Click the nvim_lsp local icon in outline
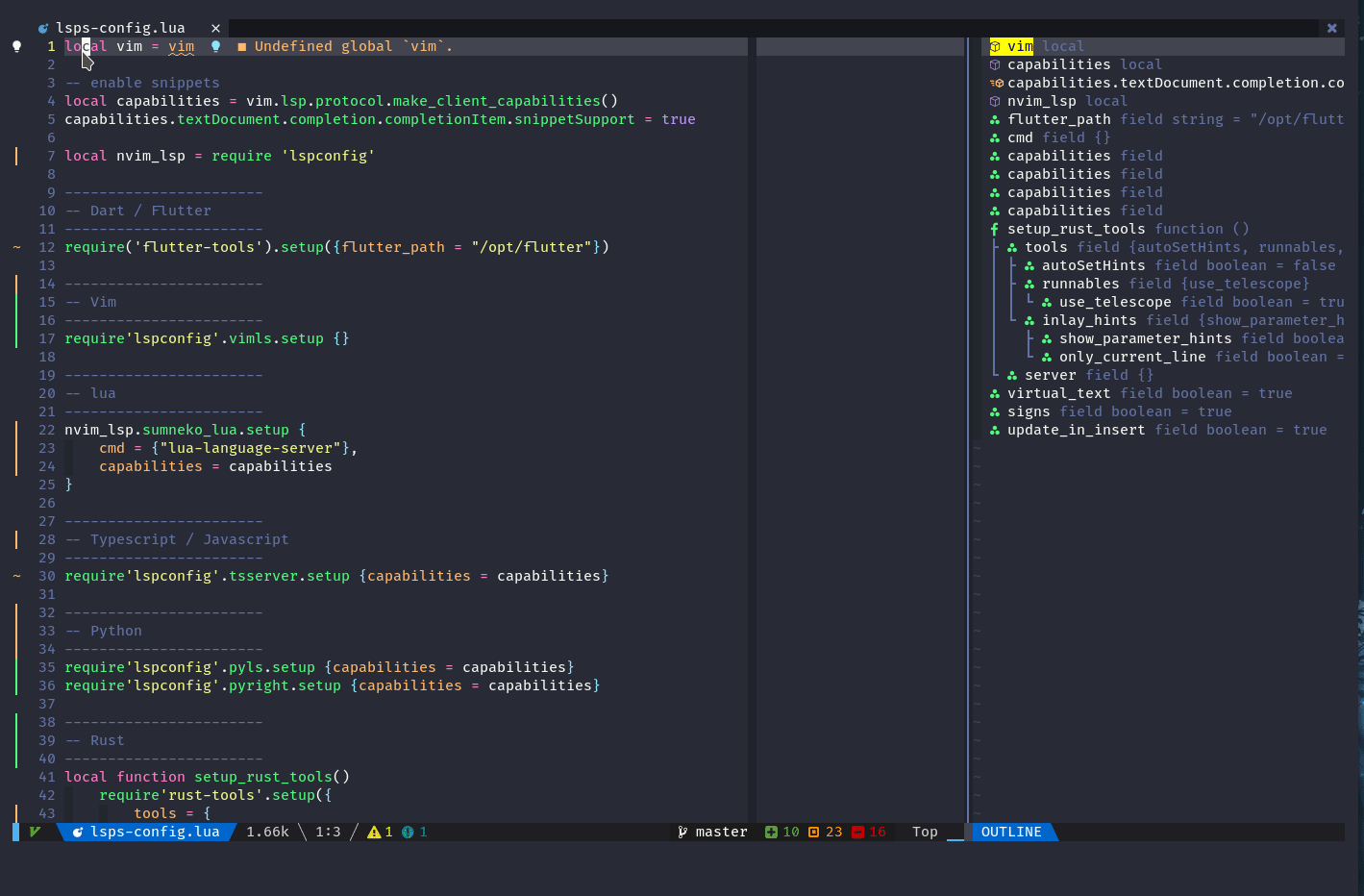This screenshot has width=1364, height=896. click(x=995, y=101)
